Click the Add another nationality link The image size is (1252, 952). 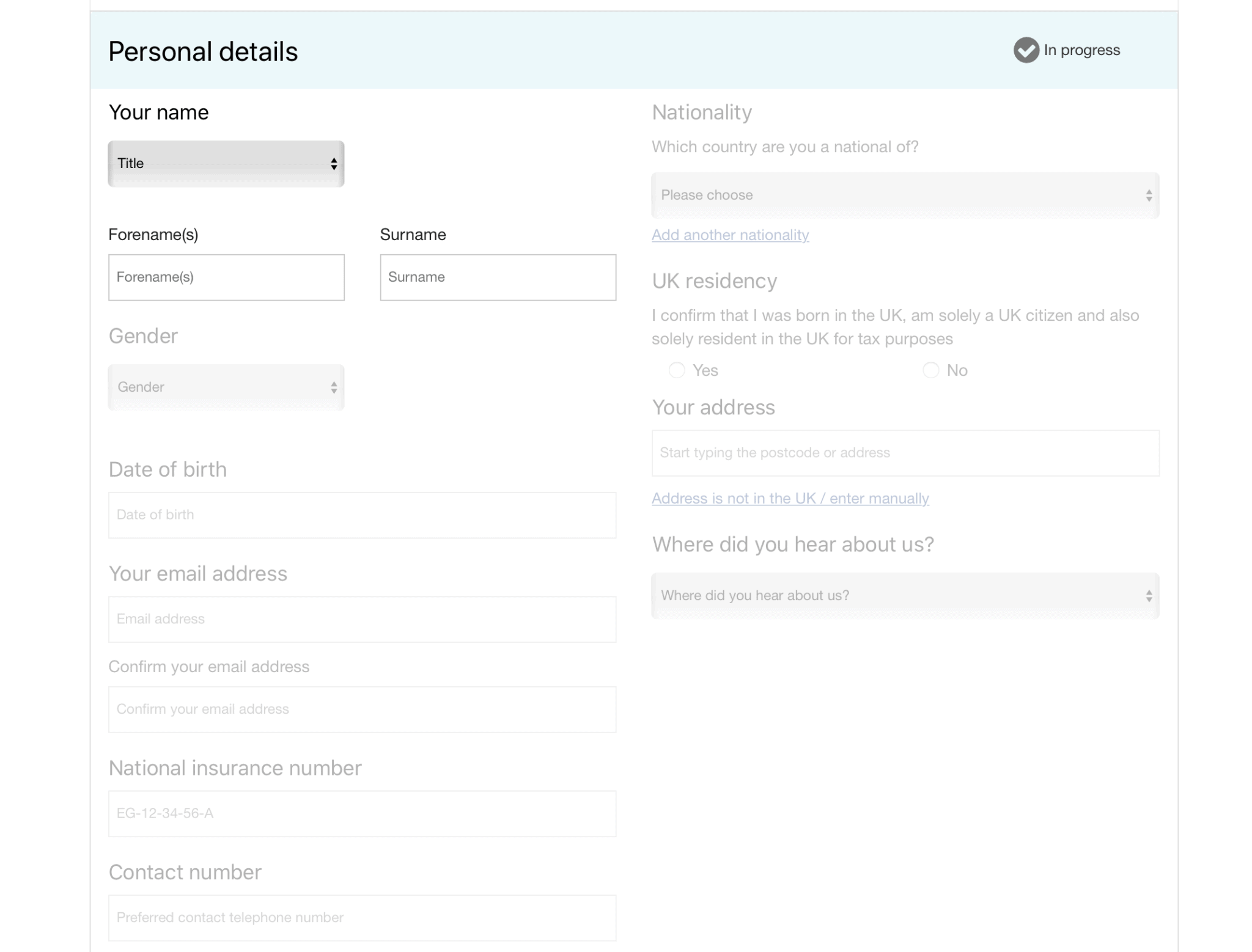click(730, 235)
